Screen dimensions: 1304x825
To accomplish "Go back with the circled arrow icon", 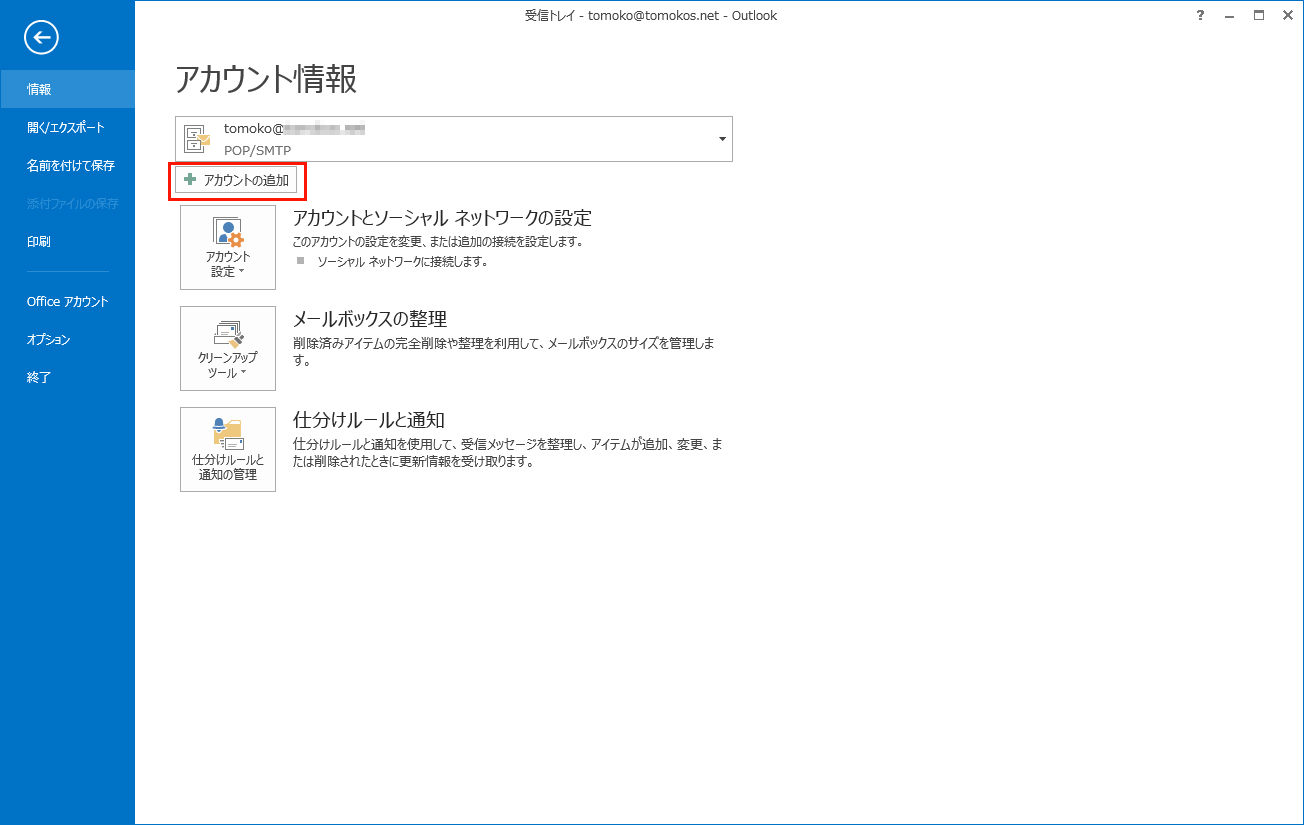I will click(x=41, y=38).
